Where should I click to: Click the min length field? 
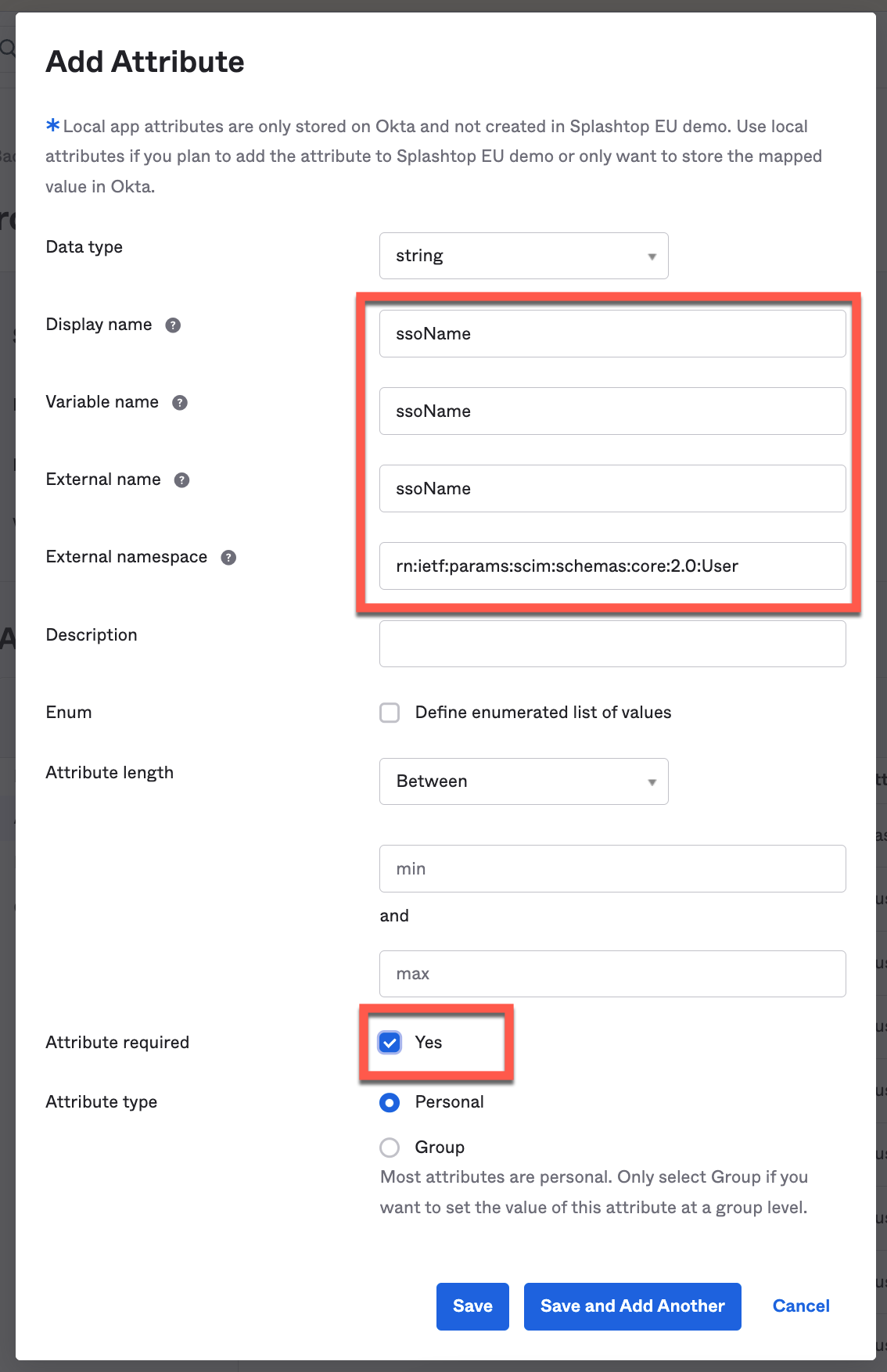click(612, 869)
